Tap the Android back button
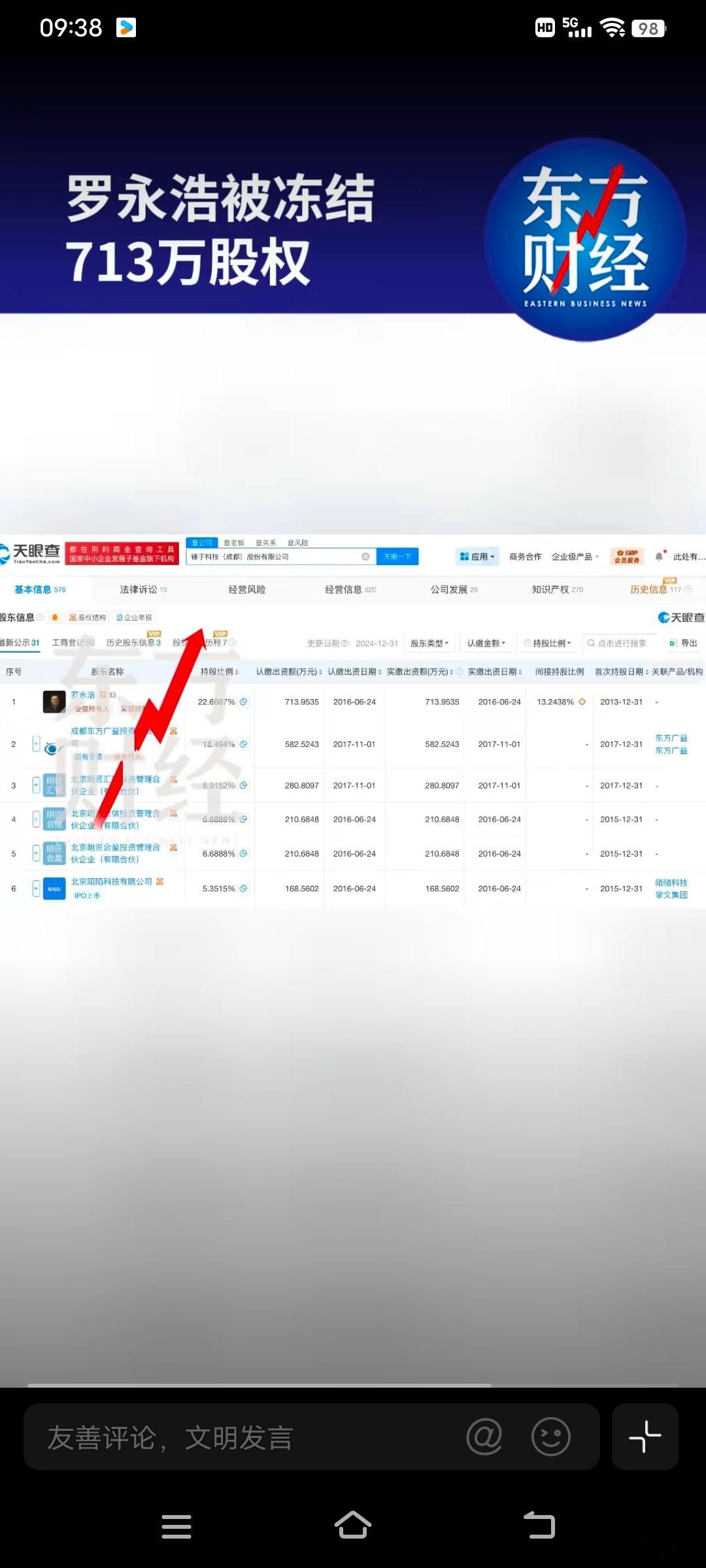Screen dimensions: 706x1568 click(539, 1526)
